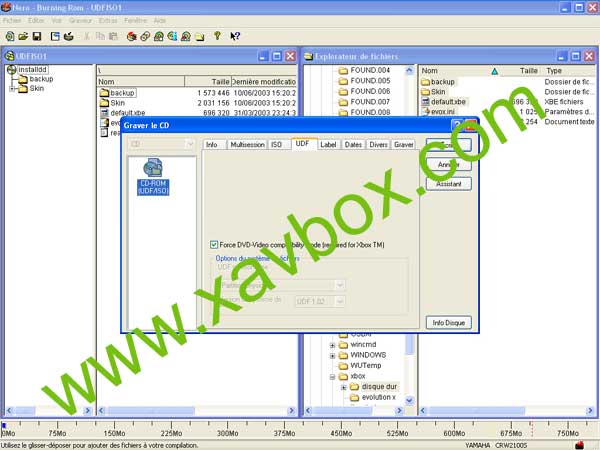Click the Assistant button

448,184
